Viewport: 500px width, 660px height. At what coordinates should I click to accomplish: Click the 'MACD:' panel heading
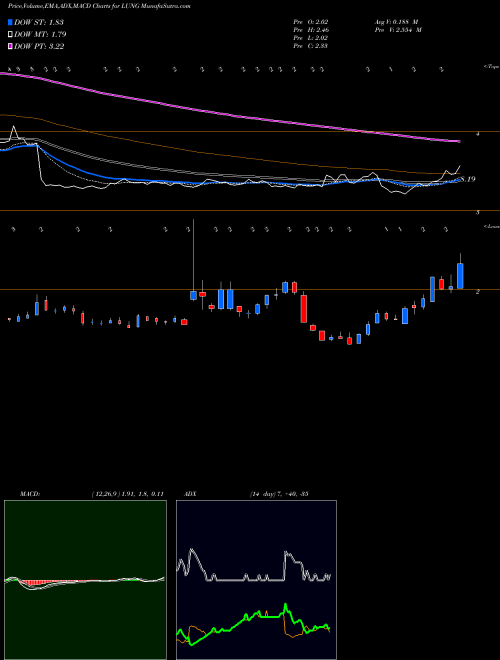click(30, 494)
